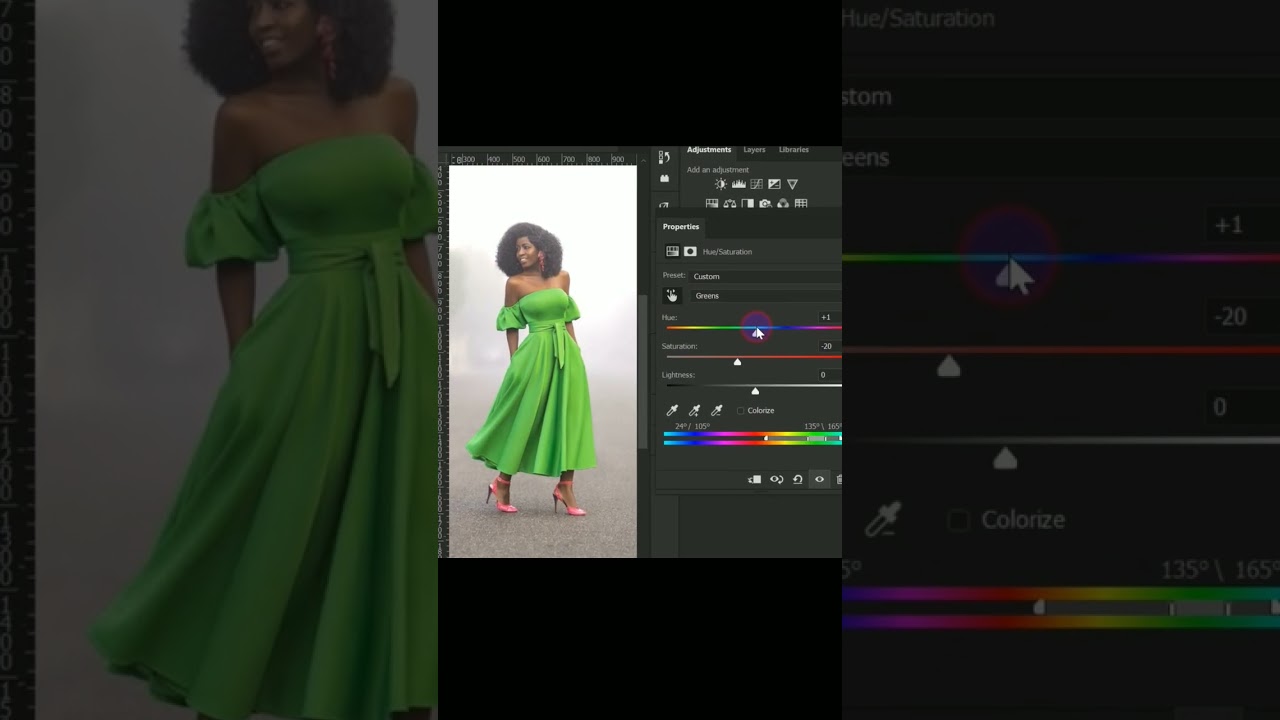Open the Greens color range dropdown
Image resolution: width=1280 pixels, height=720 pixels.
[766, 296]
